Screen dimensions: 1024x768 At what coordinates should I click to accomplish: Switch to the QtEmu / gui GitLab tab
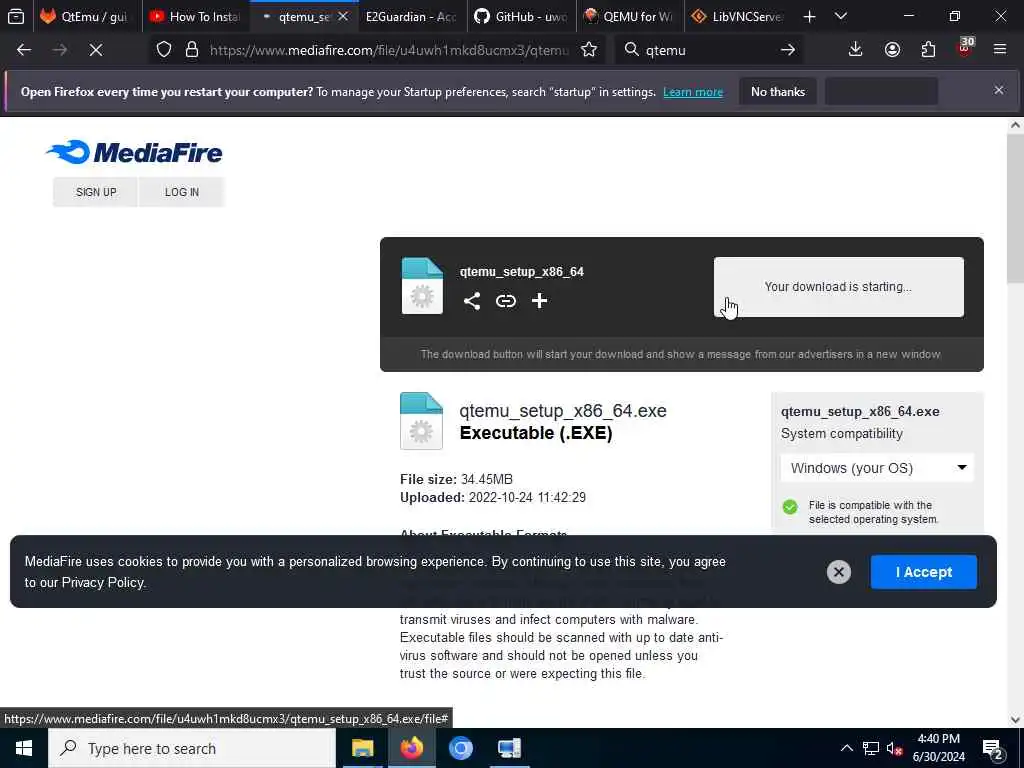point(85,16)
